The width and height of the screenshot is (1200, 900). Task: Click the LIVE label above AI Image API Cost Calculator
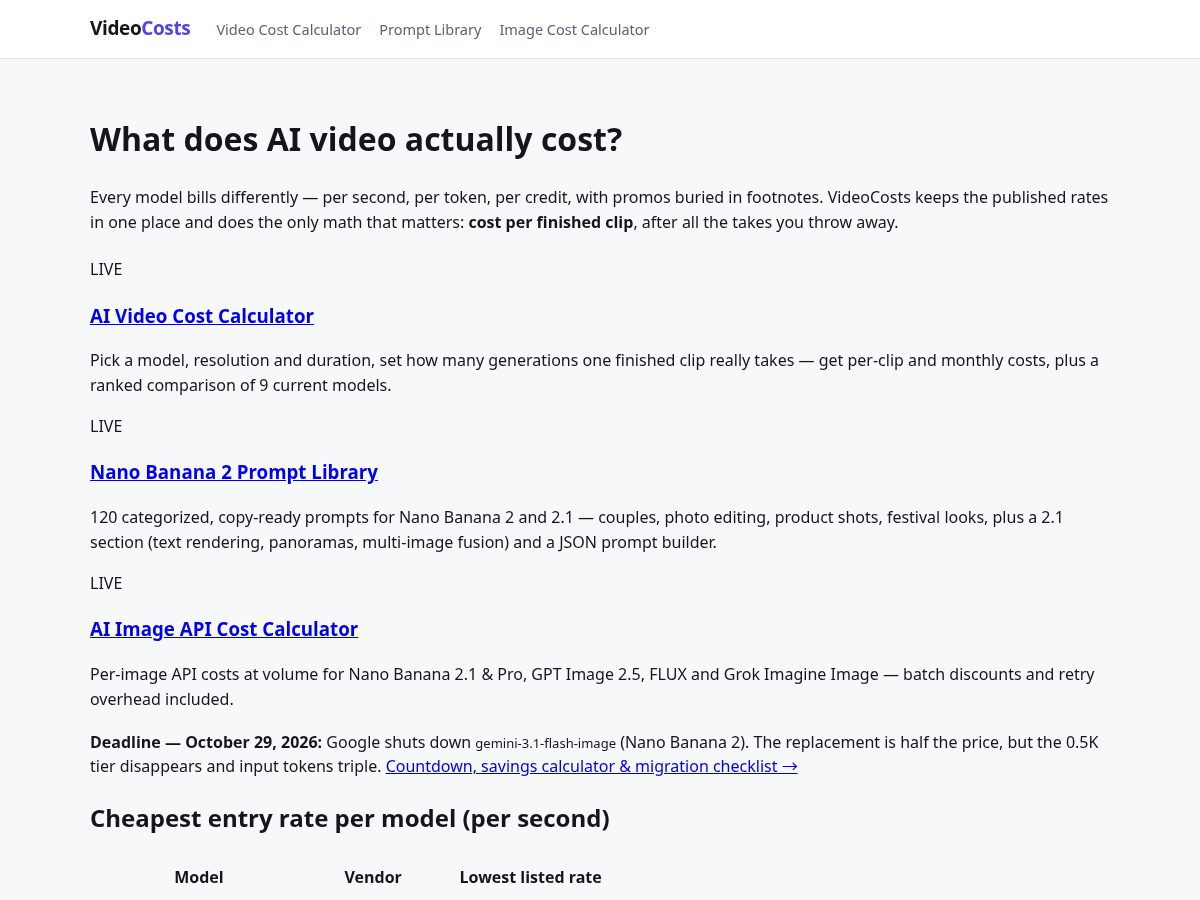[106, 583]
